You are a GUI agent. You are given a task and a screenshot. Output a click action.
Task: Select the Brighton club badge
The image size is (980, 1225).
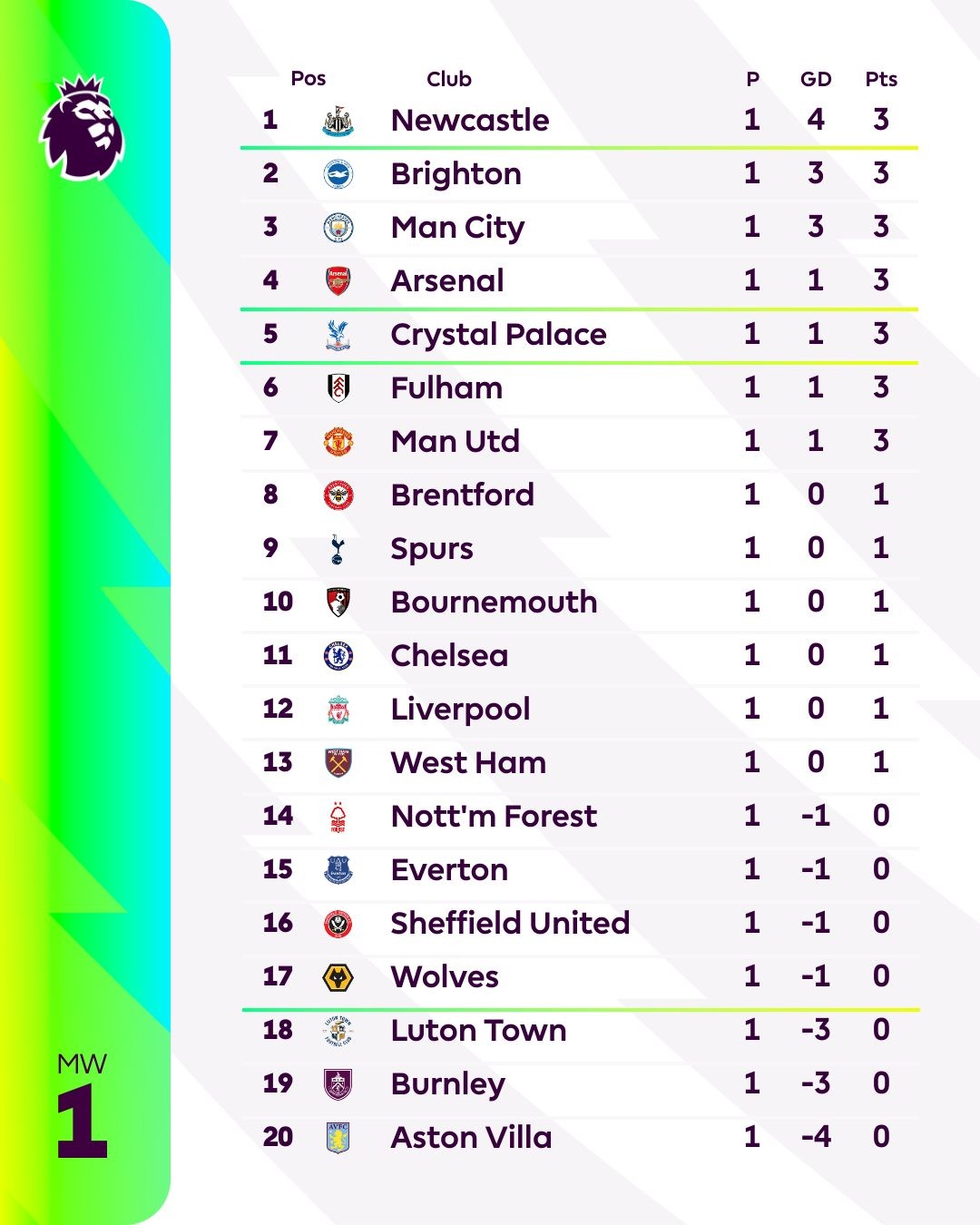click(x=338, y=174)
